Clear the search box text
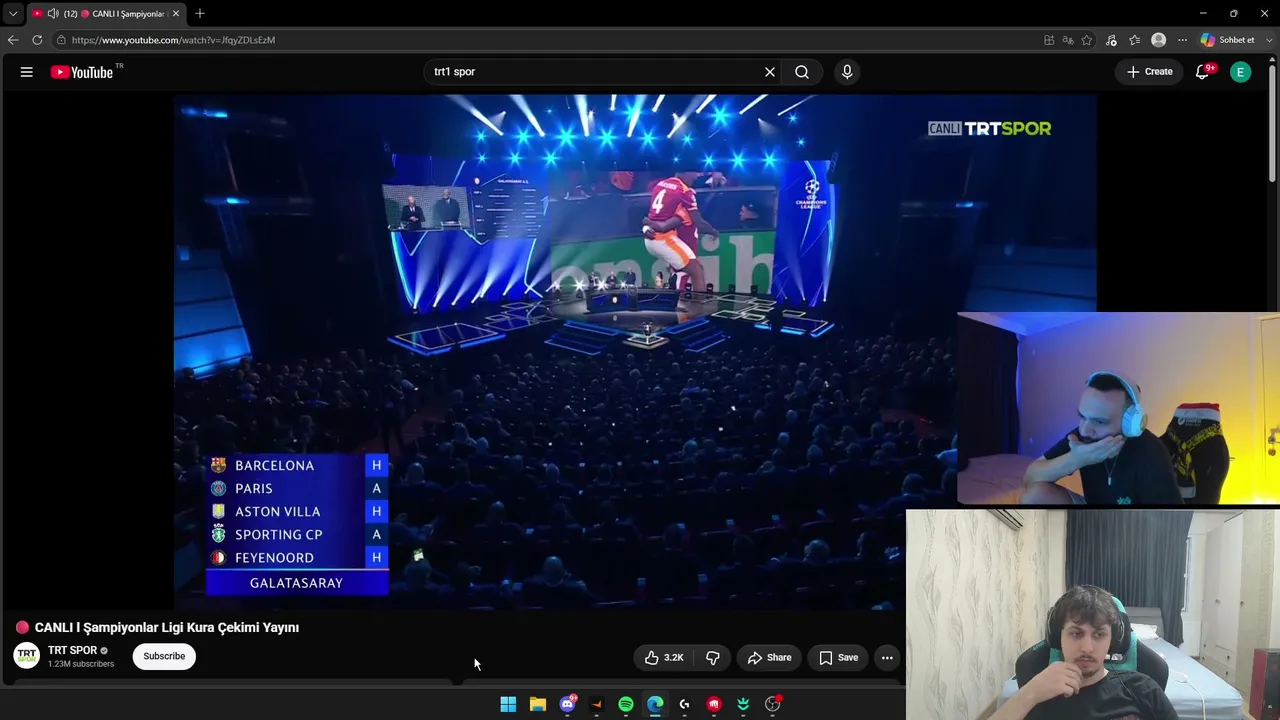 tap(770, 72)
